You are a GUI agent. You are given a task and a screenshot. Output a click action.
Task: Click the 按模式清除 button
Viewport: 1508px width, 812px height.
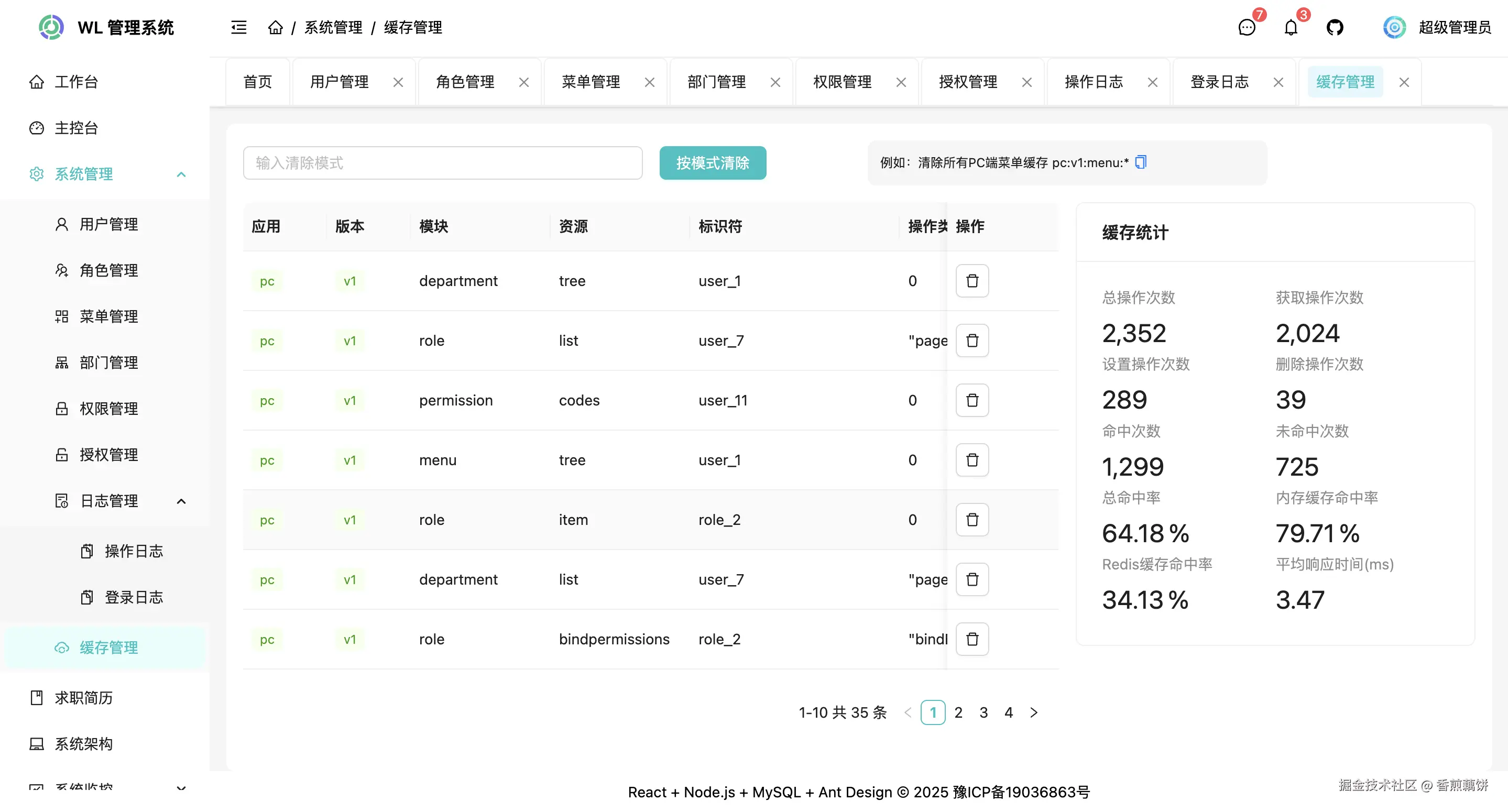(713, 163)
